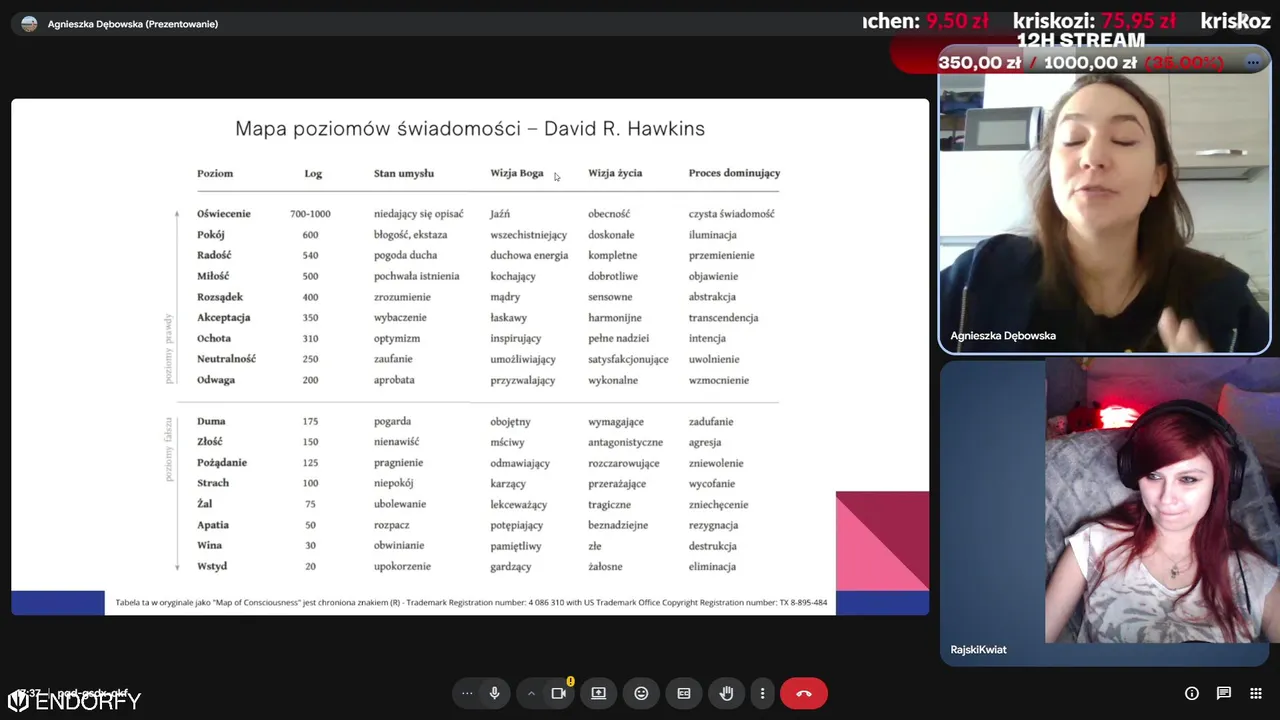1280x720 pixels.
Task: Click the 'Wizja Boga' column header
Action: click(x=517, y=173)
